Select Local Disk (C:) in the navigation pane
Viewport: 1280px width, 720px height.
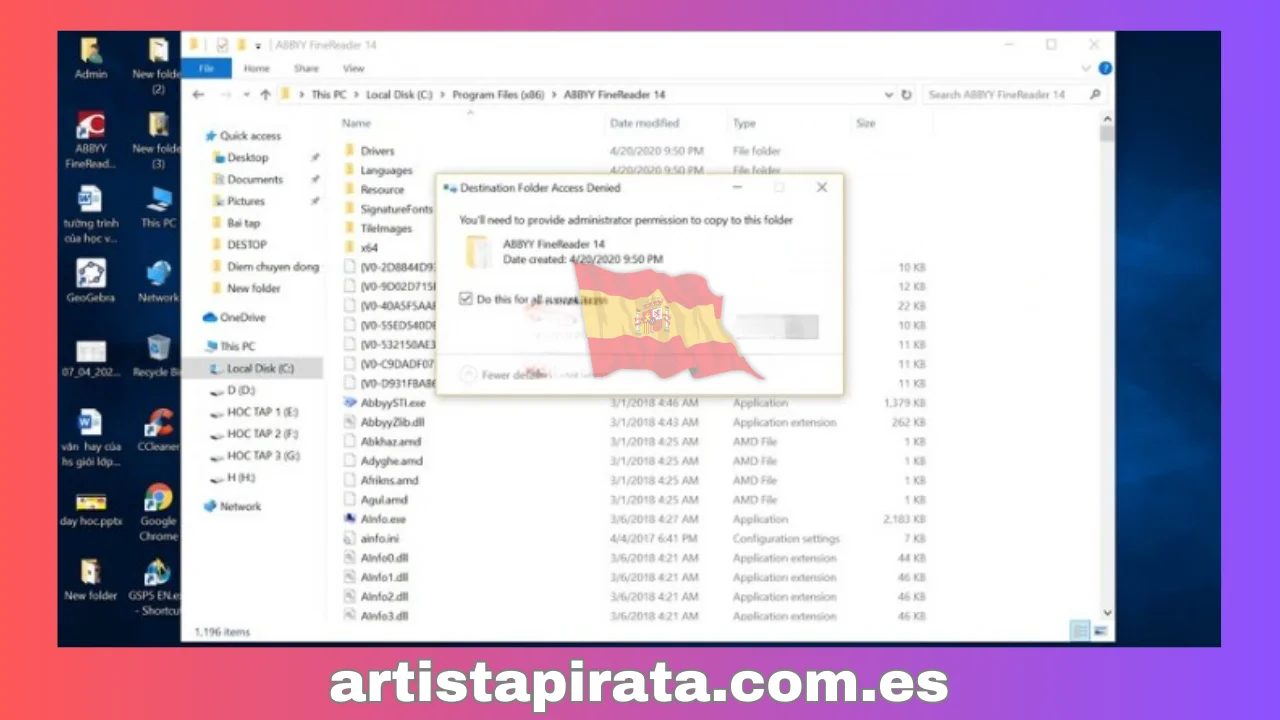[252, 369]
